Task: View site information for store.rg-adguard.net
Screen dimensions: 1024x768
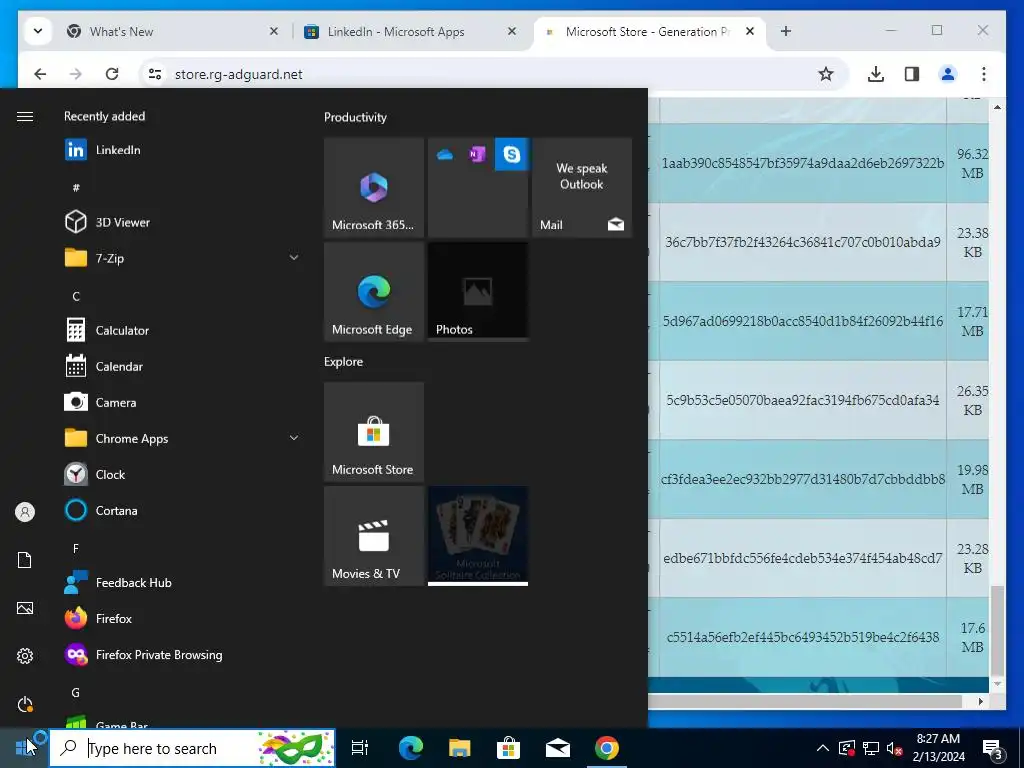Action: tap(155, 74)
